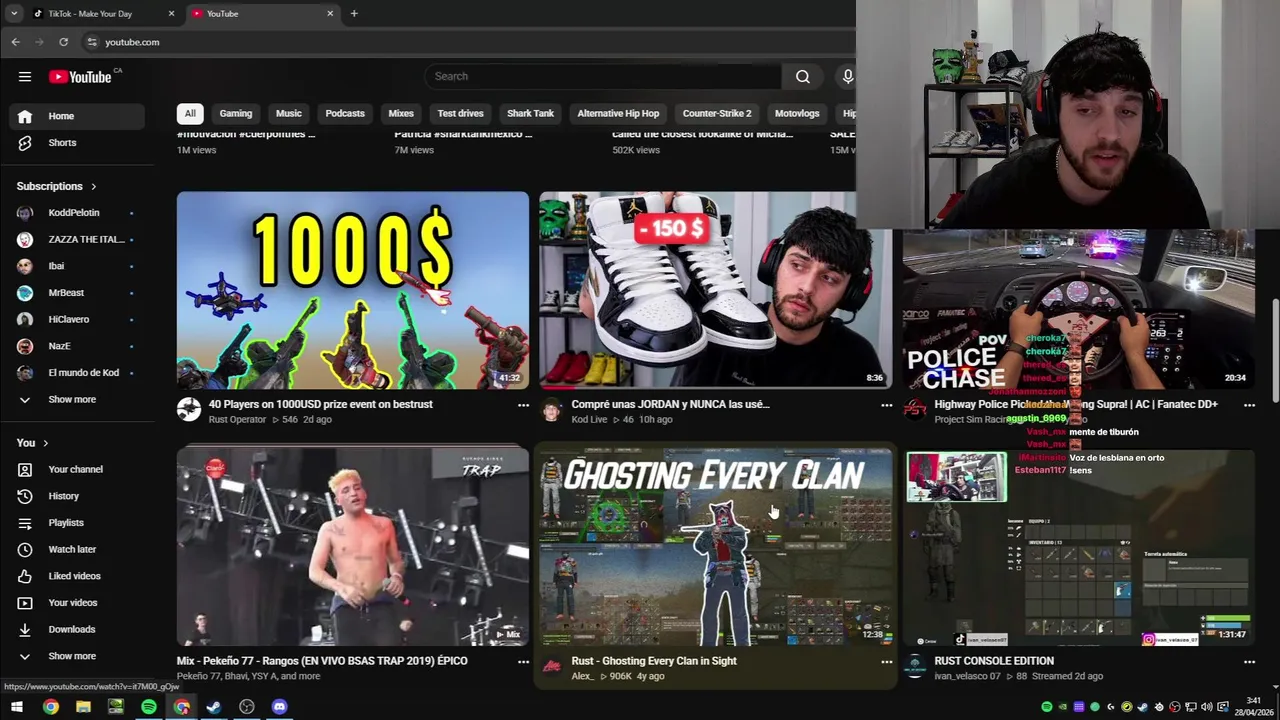Click Kod Live channel avatar
Screen dimensions: 1280x720
[552, 409]
